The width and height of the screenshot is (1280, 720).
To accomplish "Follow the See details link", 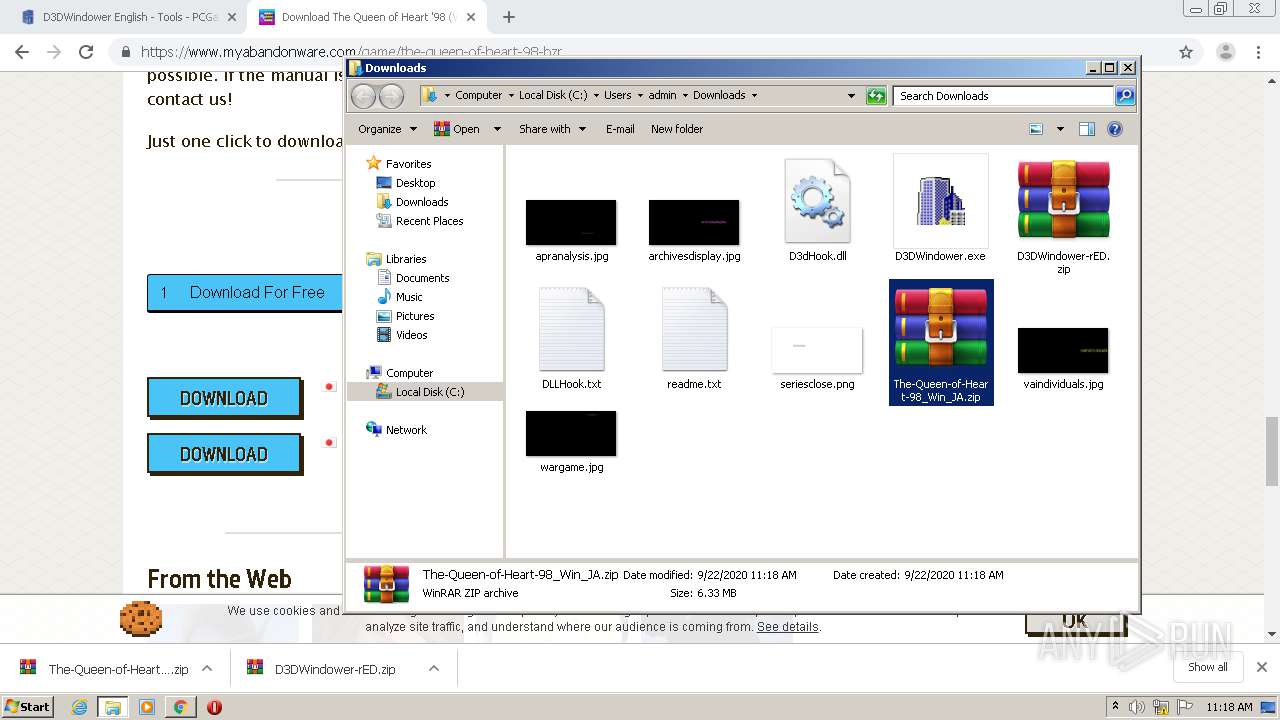I will [788, 627].
